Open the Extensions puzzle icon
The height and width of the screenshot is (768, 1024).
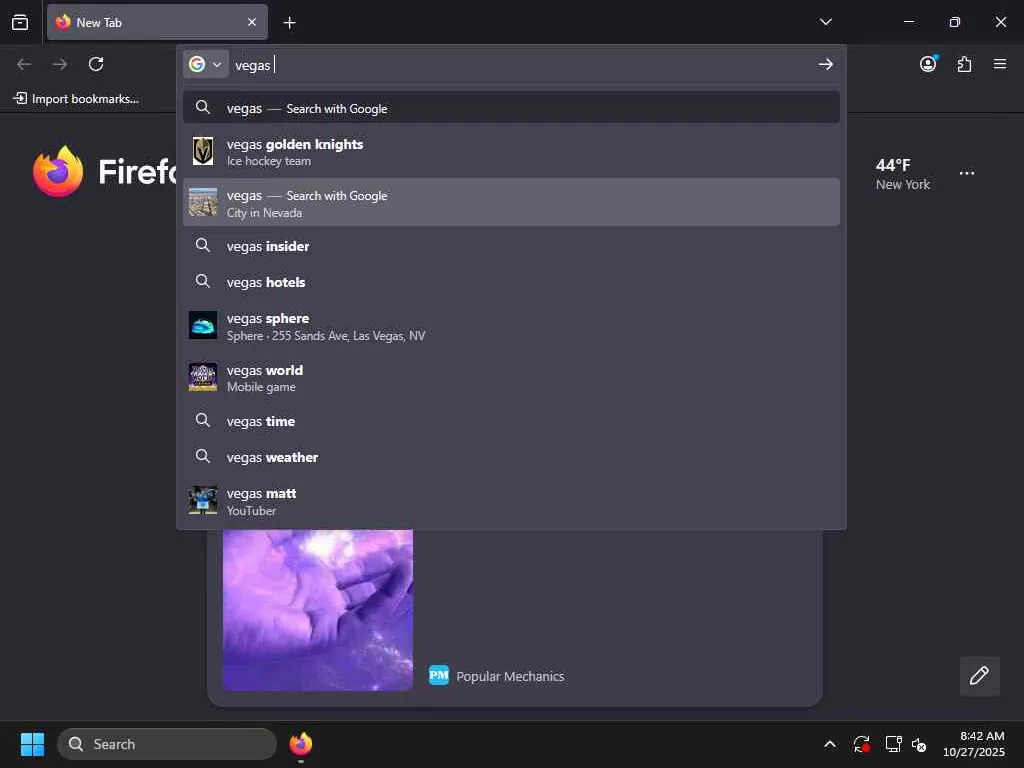964,64
